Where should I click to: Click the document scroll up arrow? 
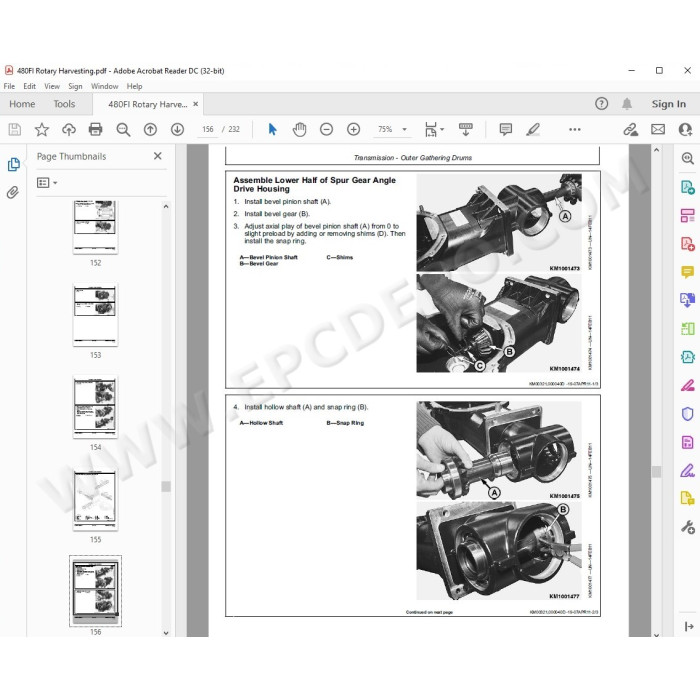point(656,150)
